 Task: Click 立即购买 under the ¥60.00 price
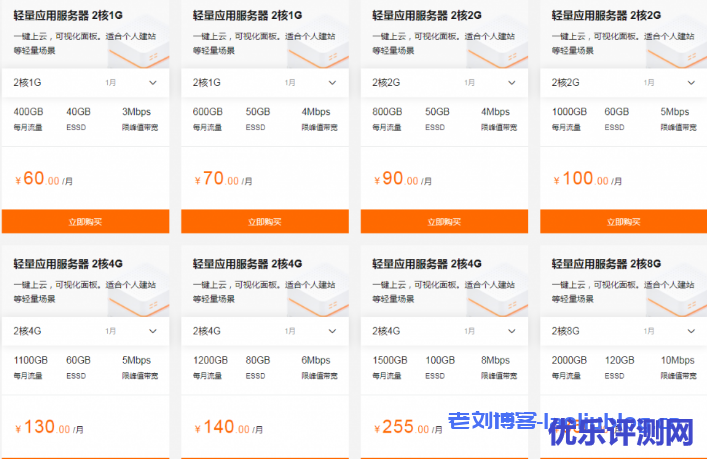tap(85, 221)
